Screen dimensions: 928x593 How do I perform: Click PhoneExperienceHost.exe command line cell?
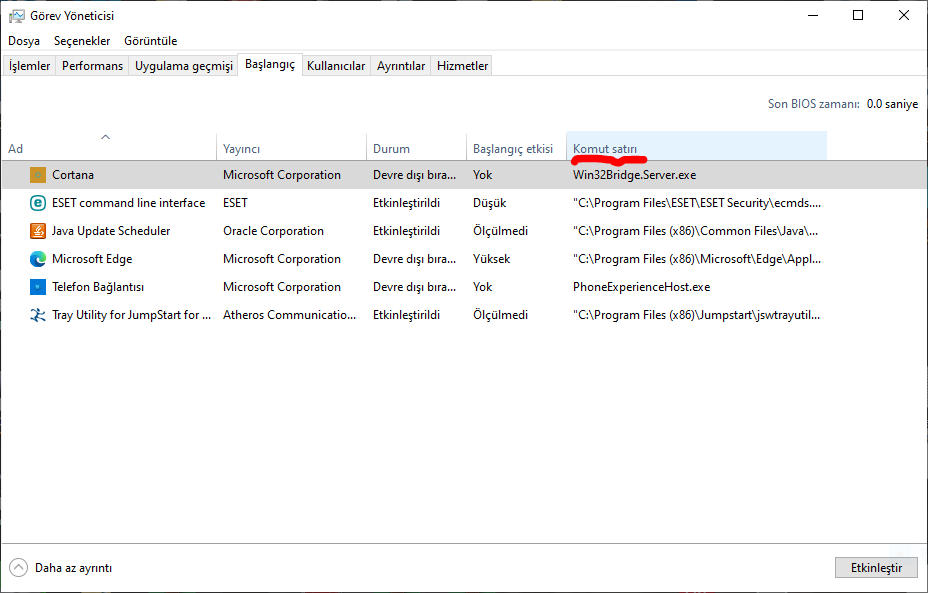tap(642, 287)
